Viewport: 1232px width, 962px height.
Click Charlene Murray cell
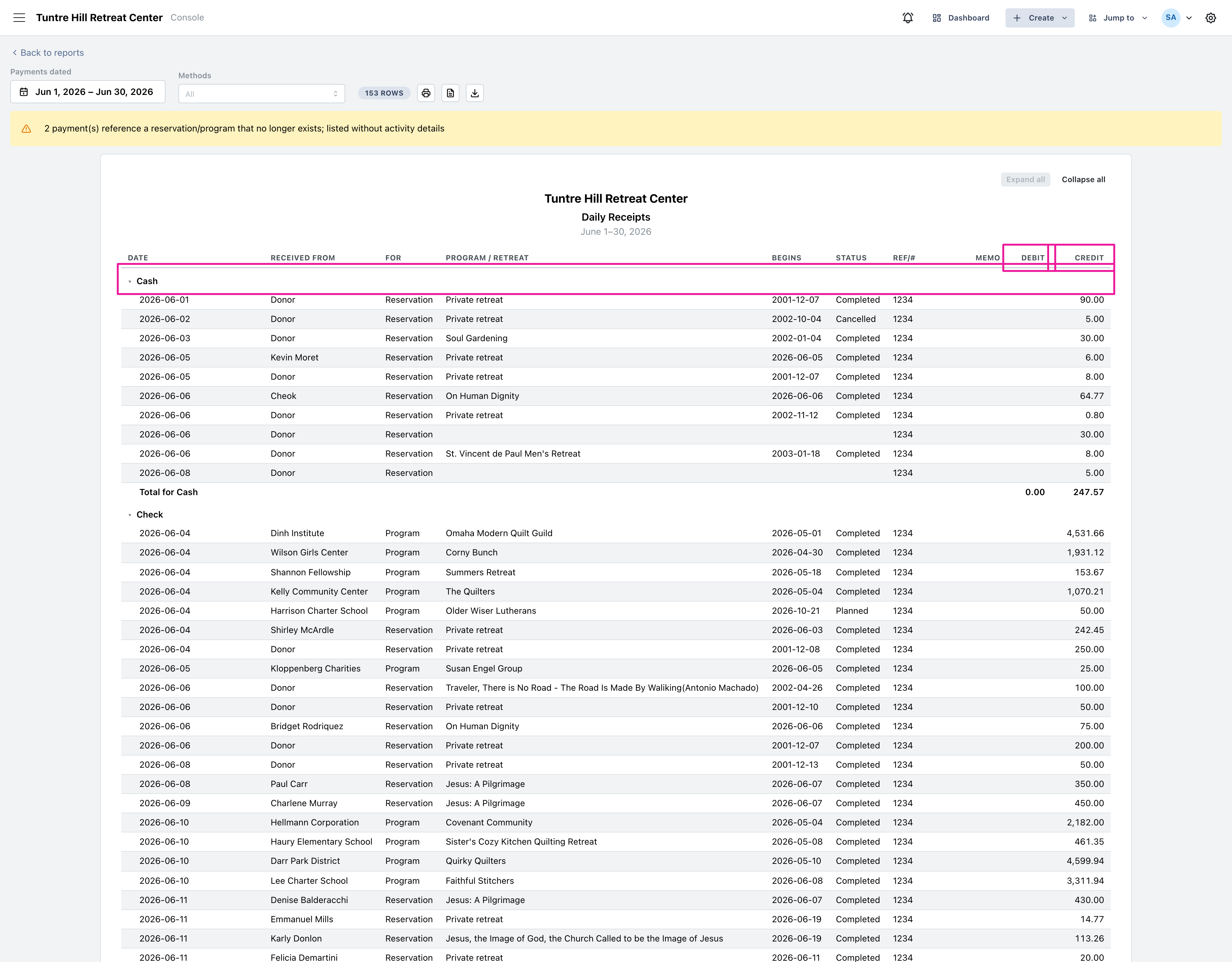pos(304,804)
